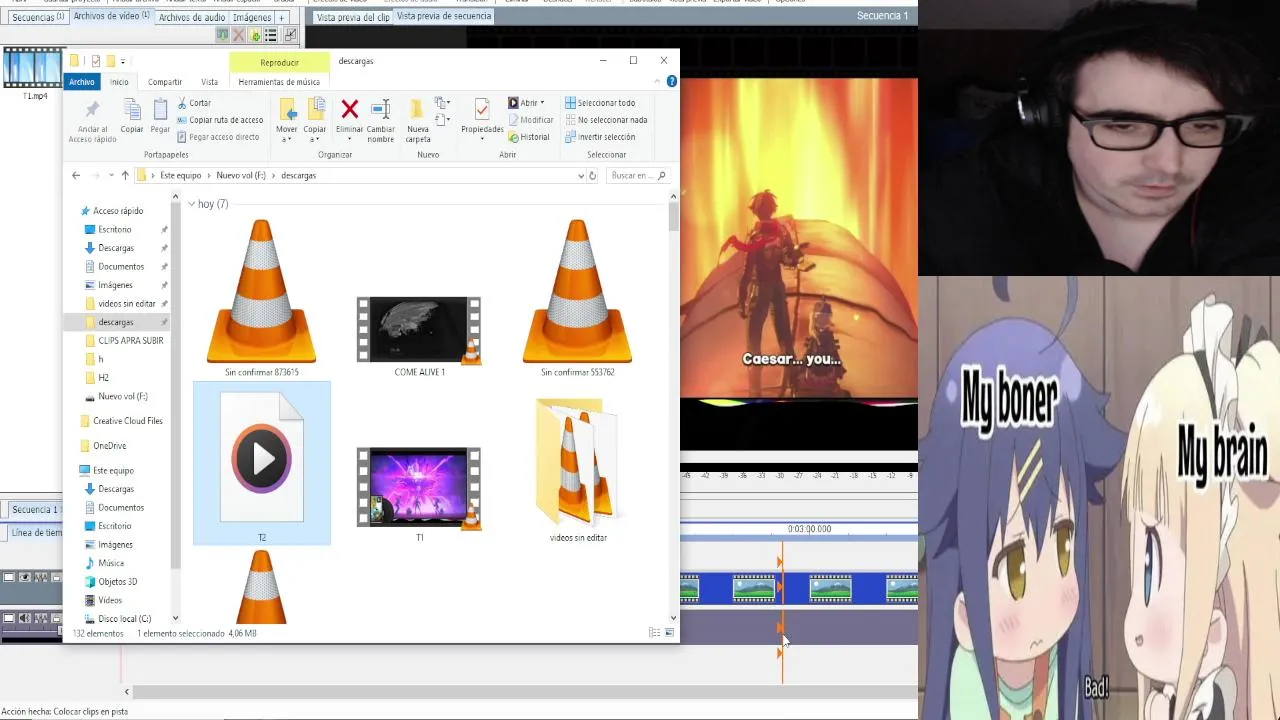
Task: Click the list view icon in editor bin toolbar
Action: click(x=270, y=35)
